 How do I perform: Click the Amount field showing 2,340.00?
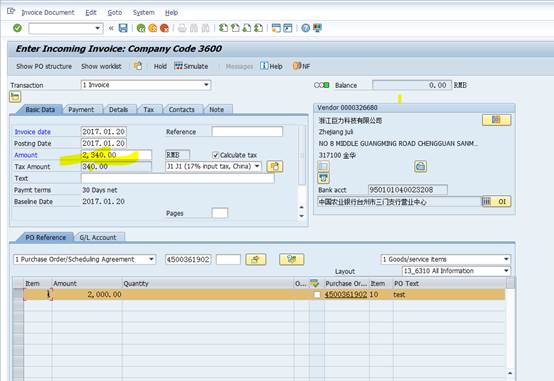click(x=116, y=155)
